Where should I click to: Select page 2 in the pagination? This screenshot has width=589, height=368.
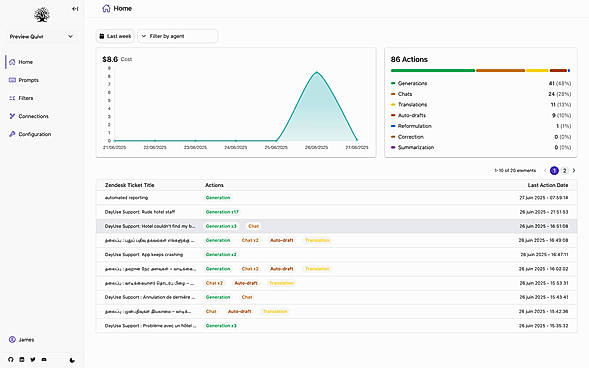(564, 170)
